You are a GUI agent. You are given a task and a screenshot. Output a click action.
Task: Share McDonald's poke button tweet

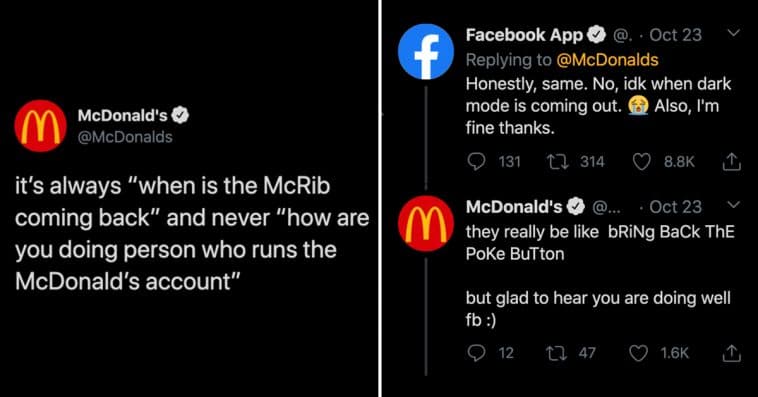click(731, 353)
